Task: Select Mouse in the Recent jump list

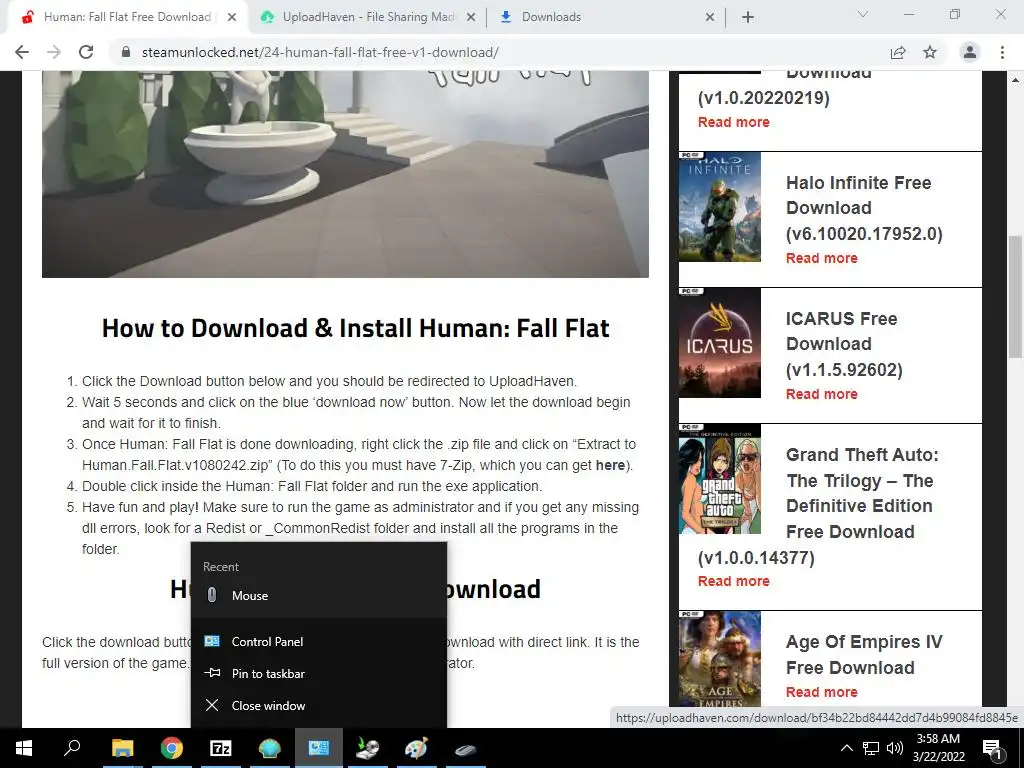Action: (x=319, y=596)
